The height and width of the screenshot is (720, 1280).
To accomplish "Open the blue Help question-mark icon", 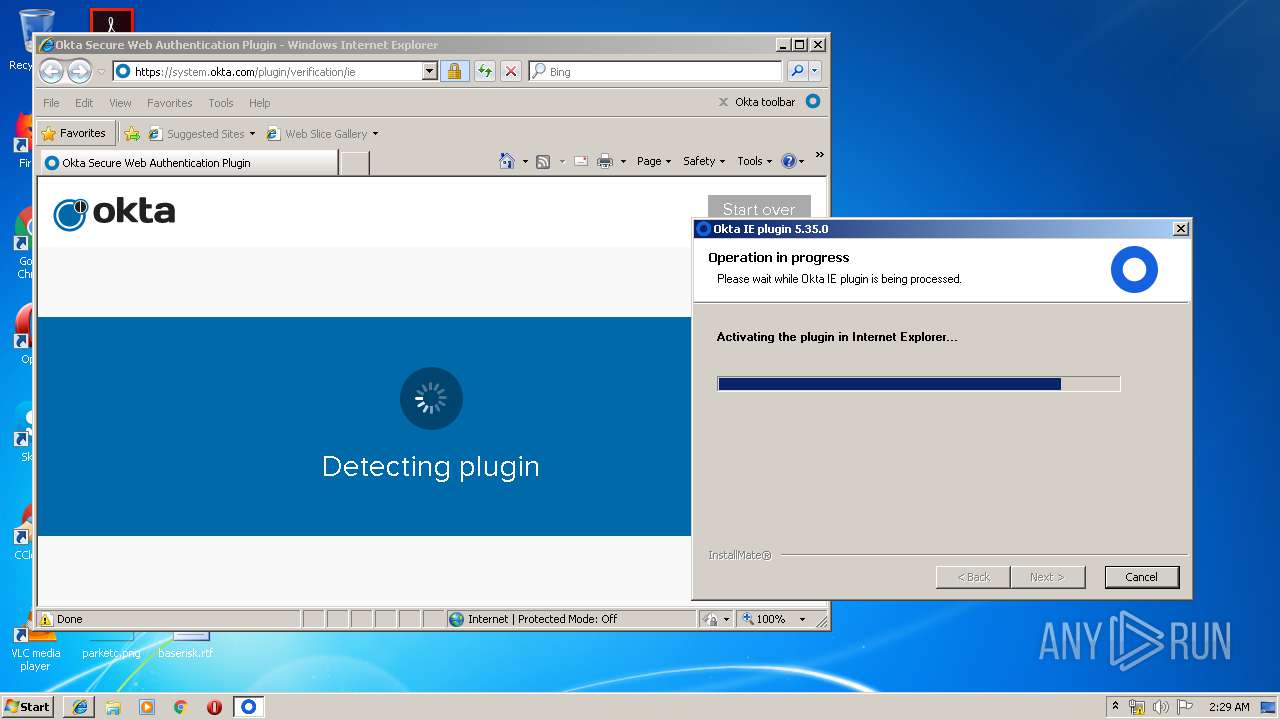I will click(x=788, y=161).
